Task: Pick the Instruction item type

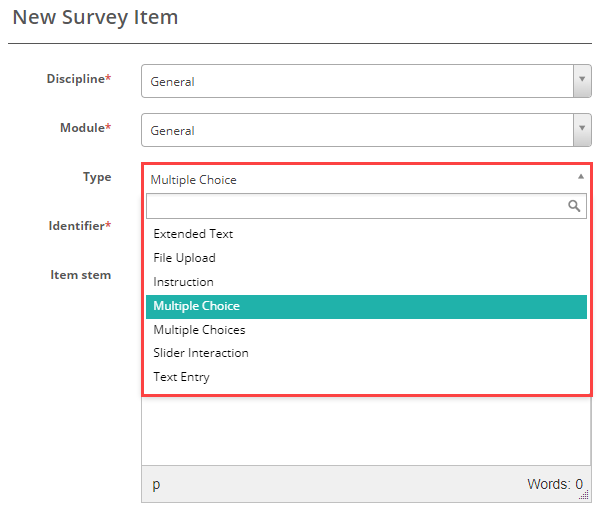Action: click(183, 282)
